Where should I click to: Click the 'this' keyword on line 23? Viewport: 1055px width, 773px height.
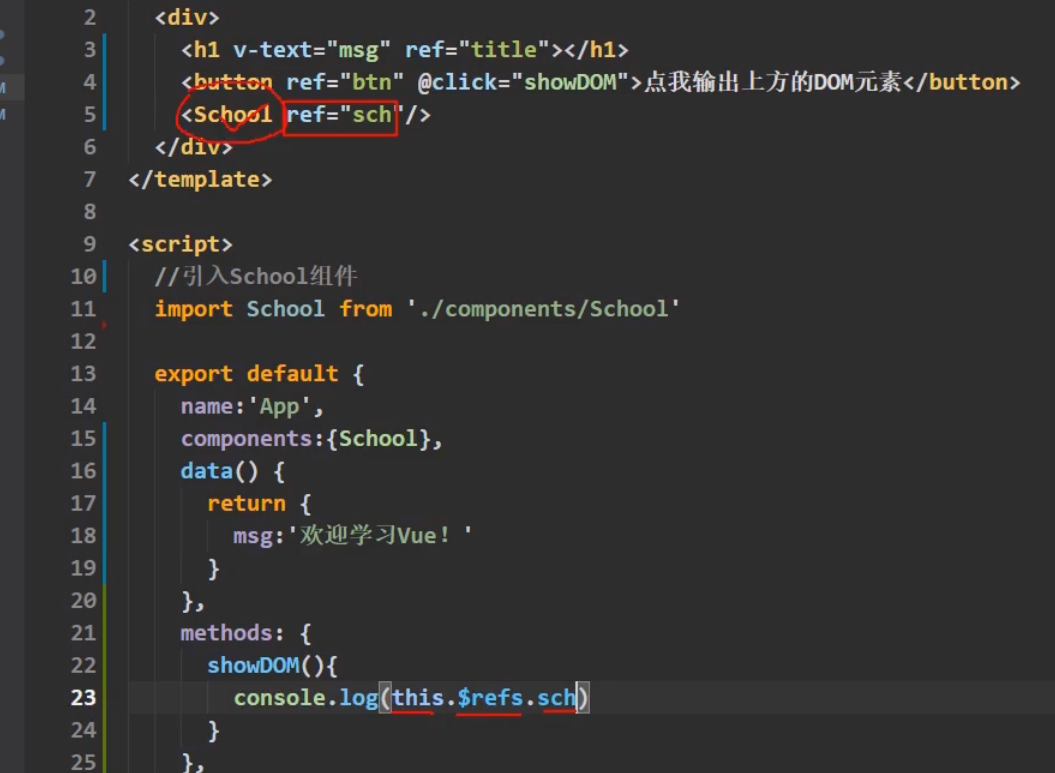pyautogui.click(x=417, y=698)
